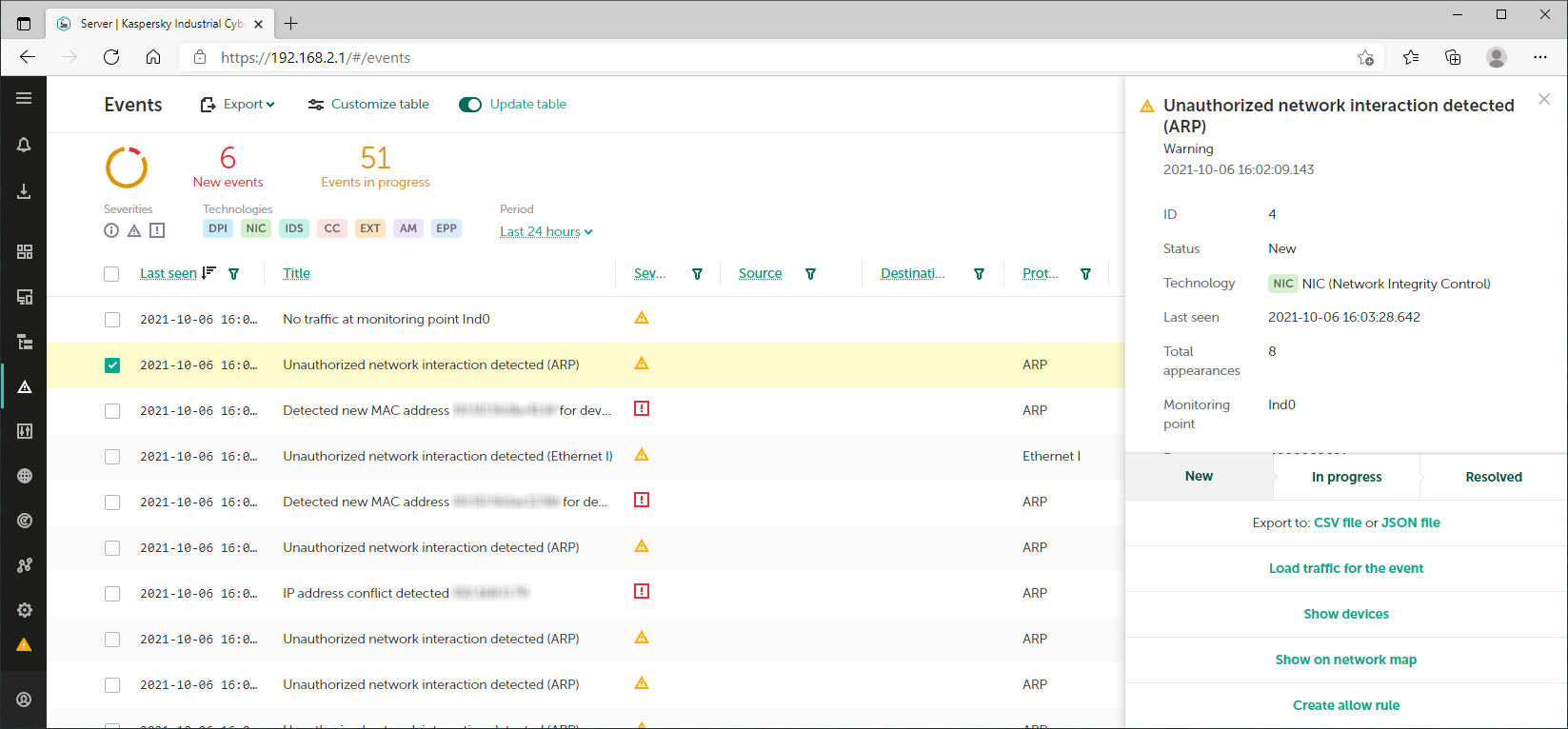The height and width of the screenshot is (729, 1568).
Task: Click the Source column filter icon
Action: point(810,274)
